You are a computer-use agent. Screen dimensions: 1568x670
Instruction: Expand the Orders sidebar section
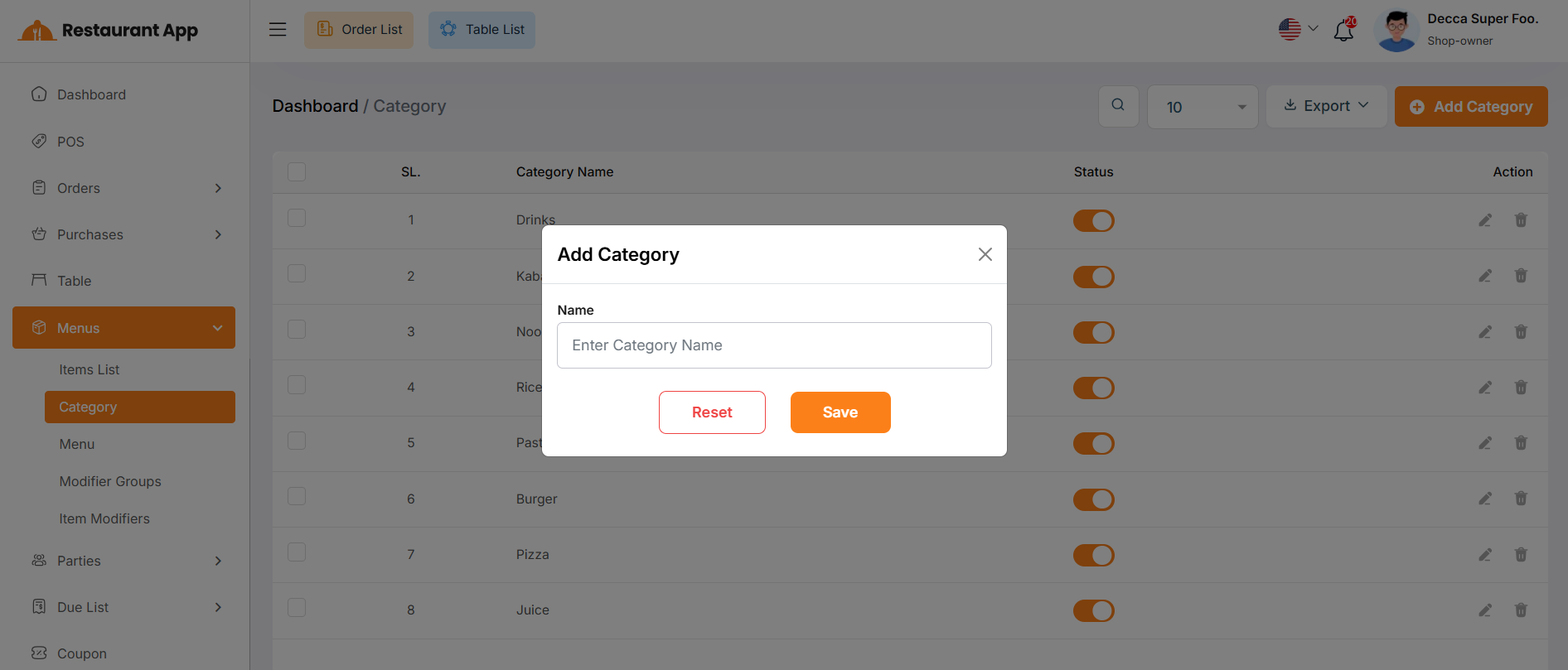(124, 188)
